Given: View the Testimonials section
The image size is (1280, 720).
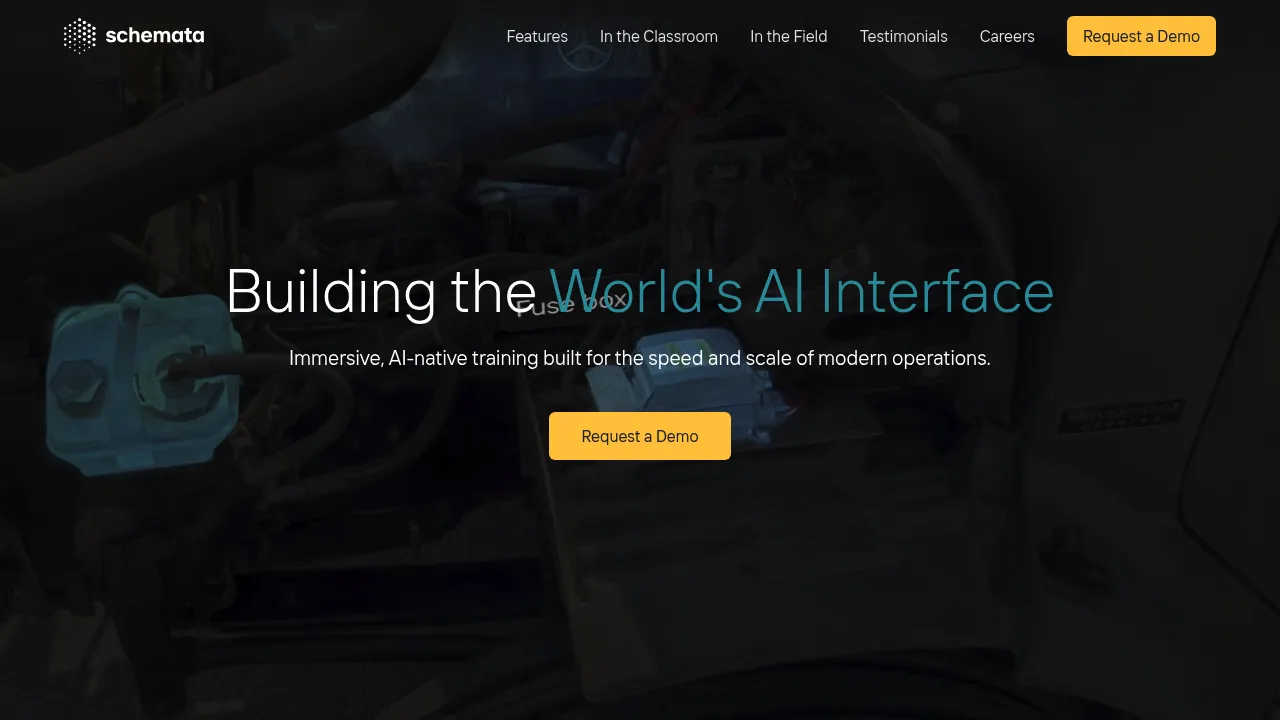Looking at the screenshot, I should [x=904, y=36].
